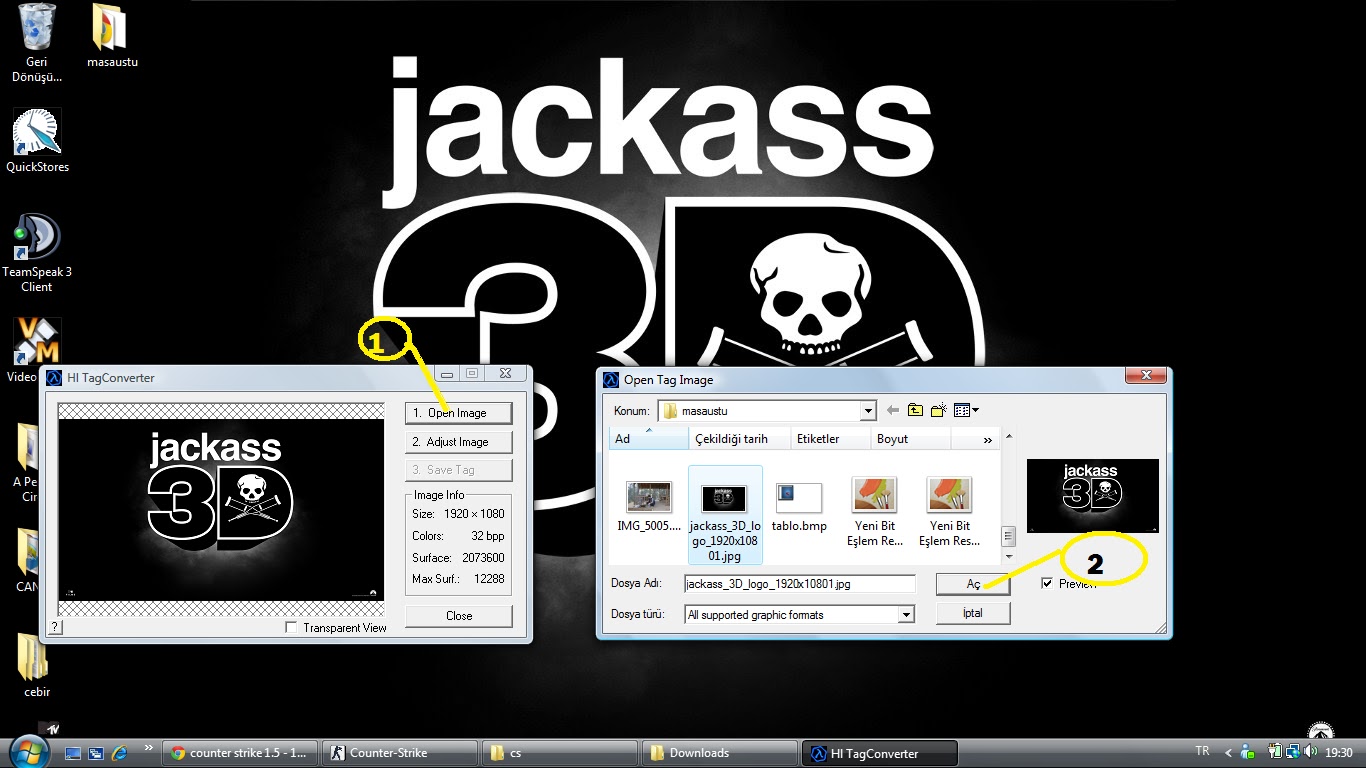Click the Switch Between Windows quick launch icon
1366x768 pixels.
coord(96,753)
